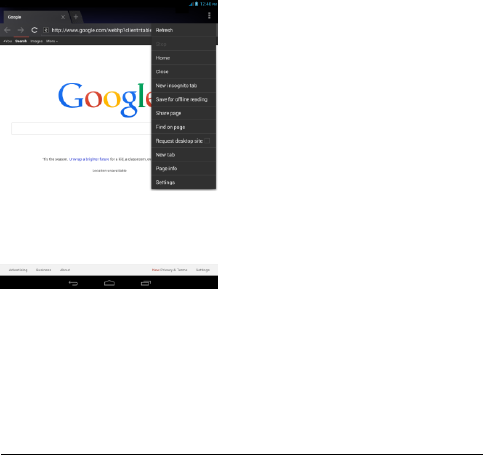Focus the Google search input box
The height and width of the screenshot is (455, 483).
(x=81, y=128)
